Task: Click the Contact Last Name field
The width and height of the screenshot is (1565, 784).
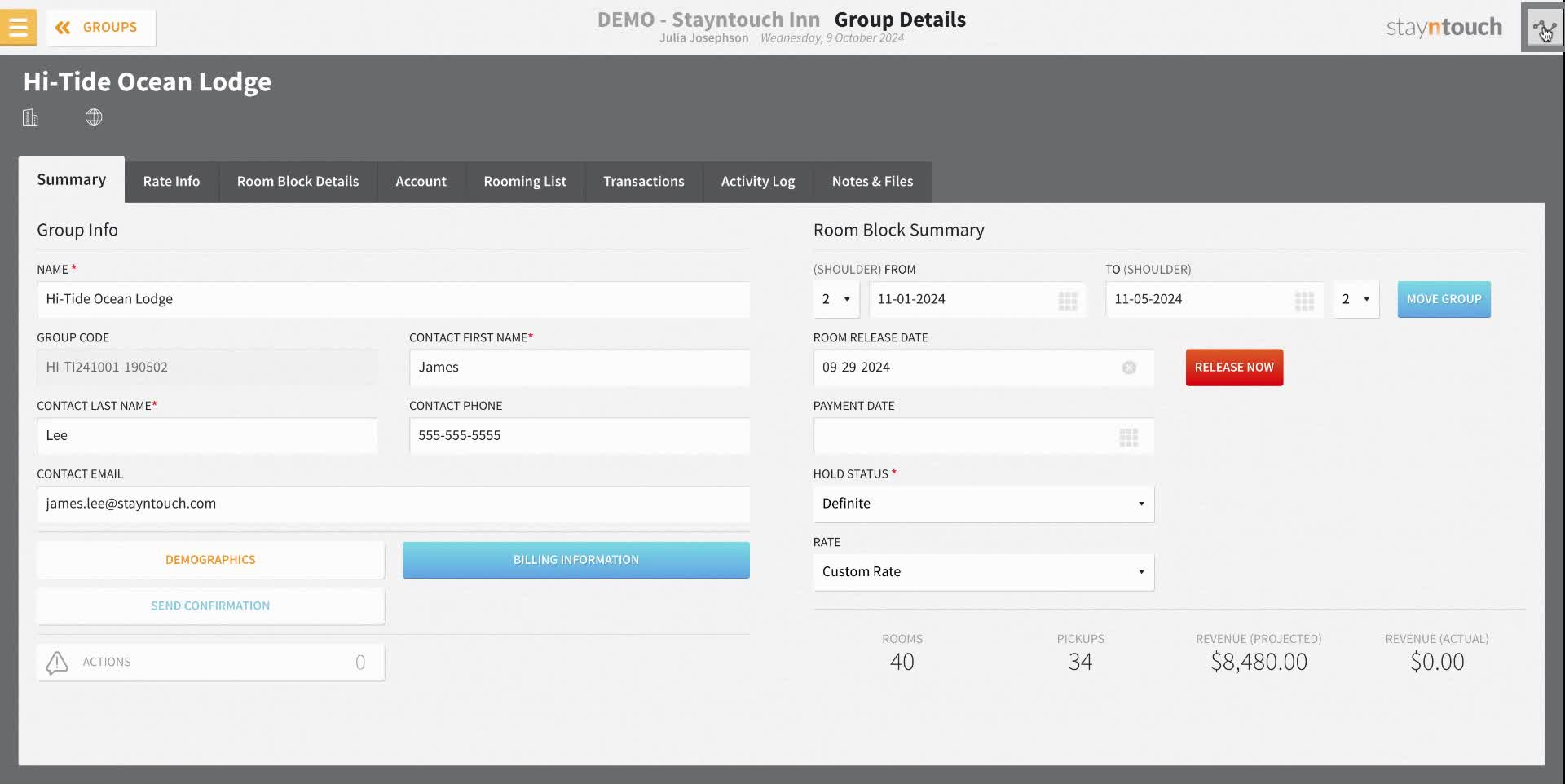Action: (x=207, y=436)
